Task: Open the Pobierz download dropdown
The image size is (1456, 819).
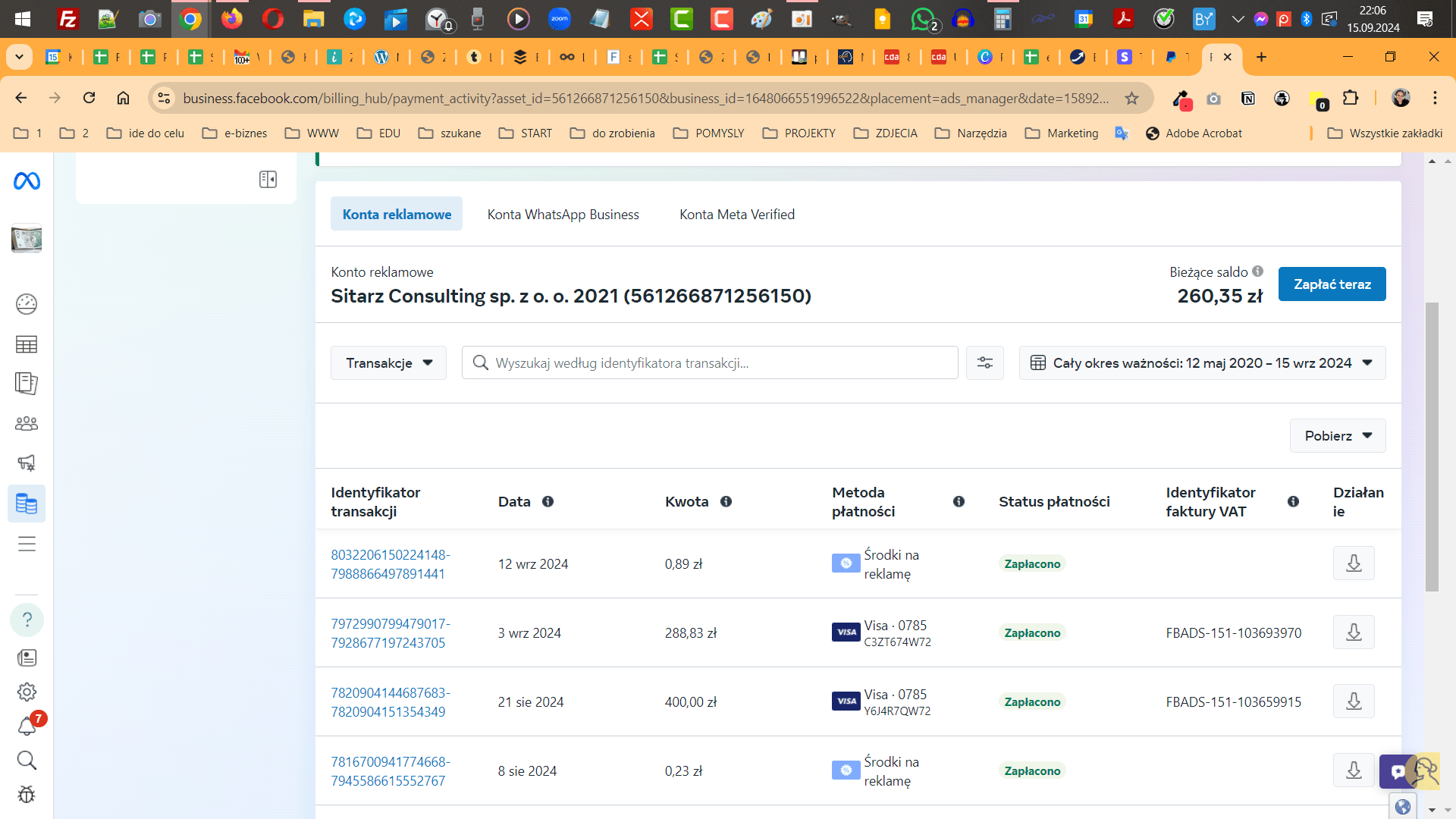Action: coord(1338,436)
